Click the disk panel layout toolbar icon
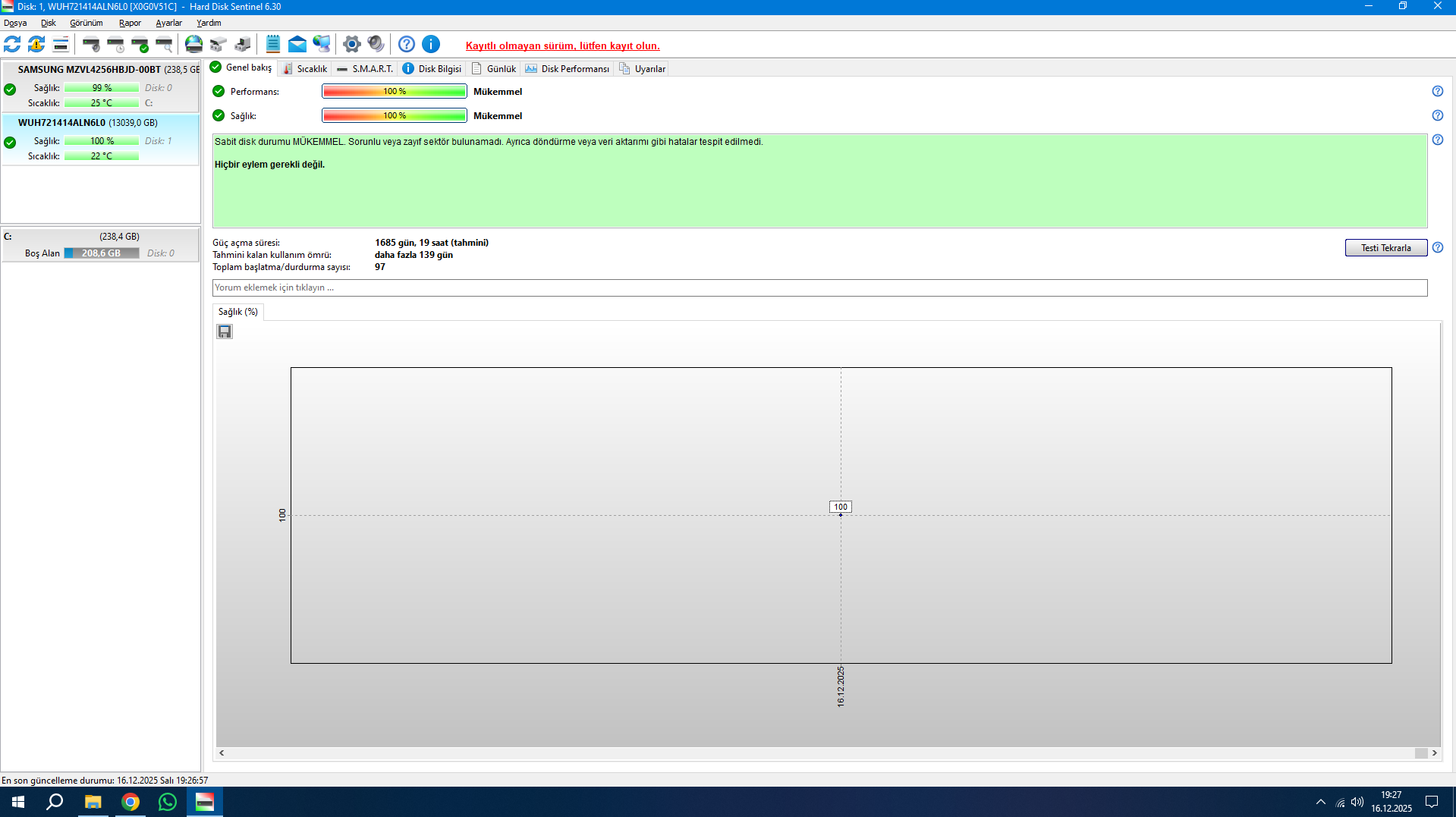Viewport: 1456px width, 817px height. tap(61, 44)
